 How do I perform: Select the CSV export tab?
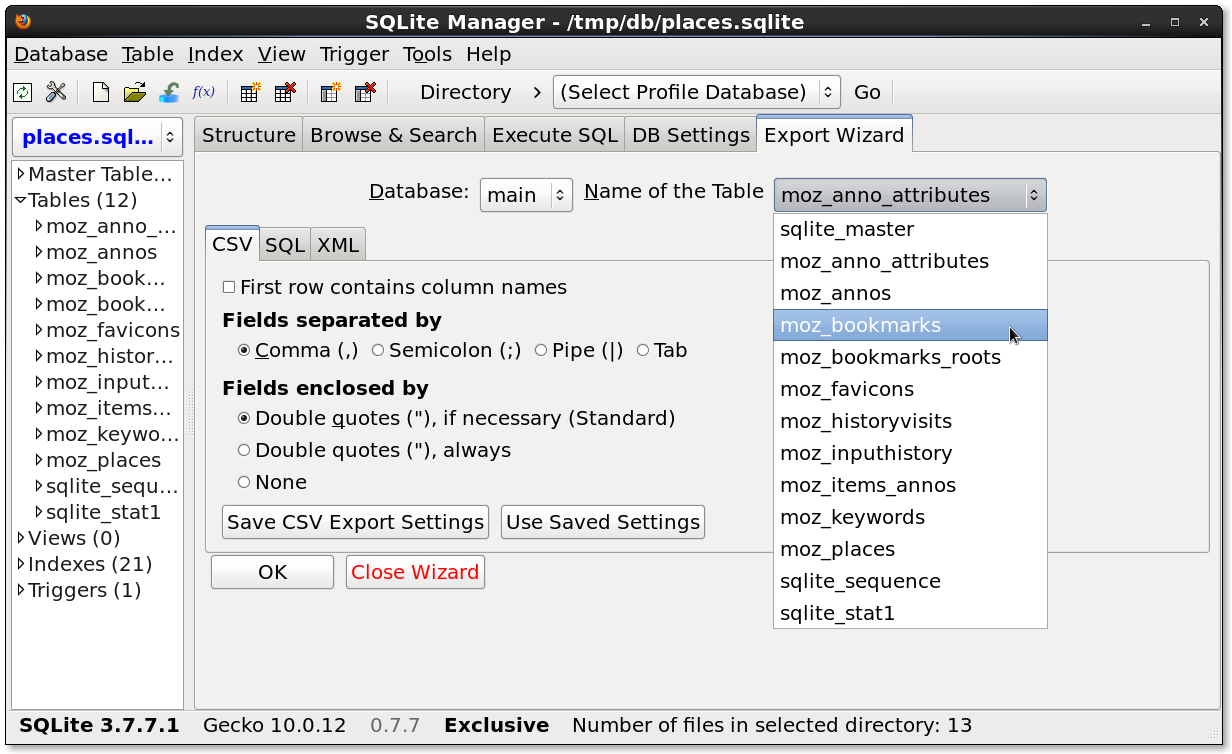(232, 245)
